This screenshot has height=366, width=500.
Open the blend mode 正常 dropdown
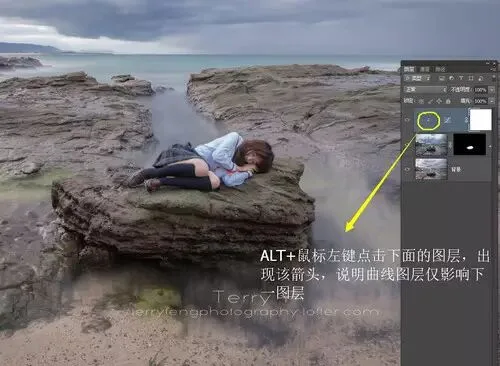coord(425,90)
